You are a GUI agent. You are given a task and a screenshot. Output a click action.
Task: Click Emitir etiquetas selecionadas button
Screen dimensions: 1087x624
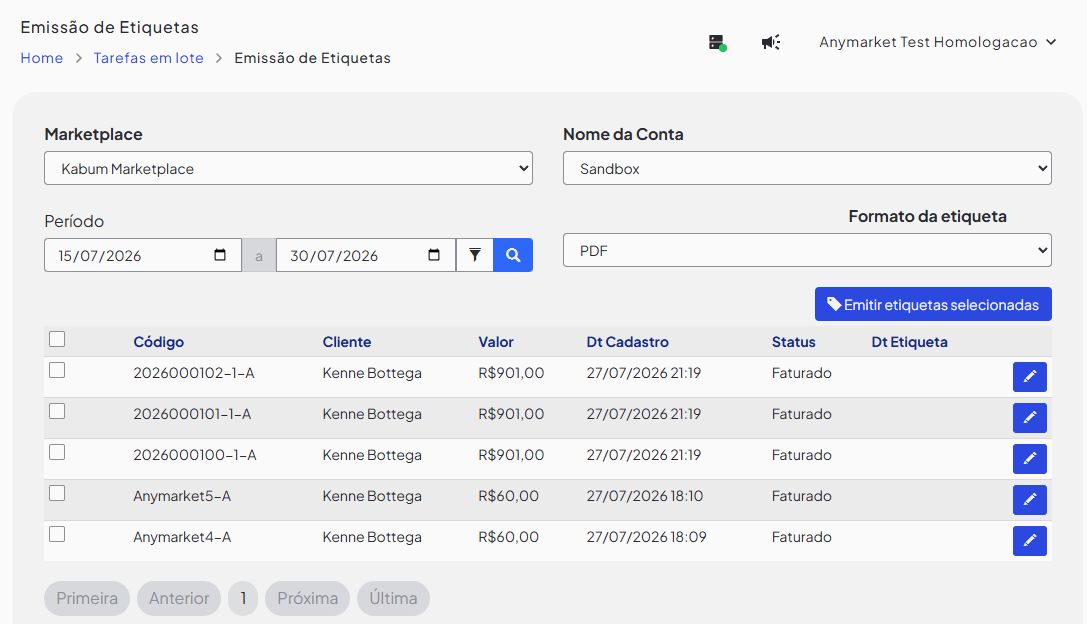tap(933, 304)
